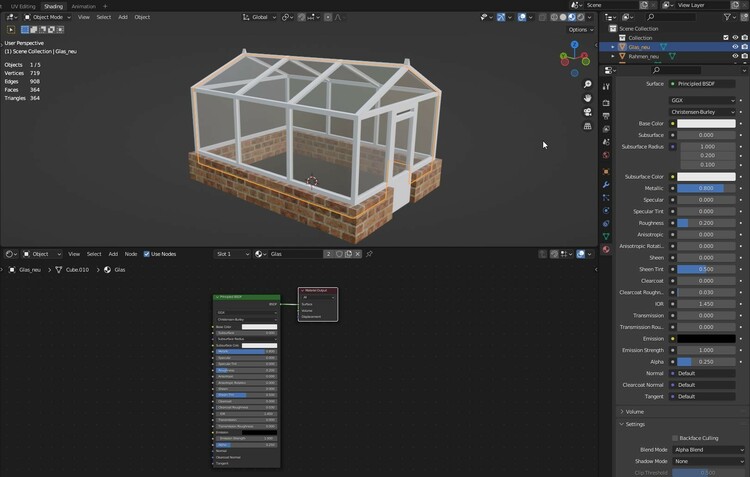Click the new scene icon beside Scene
The height and width of the screenshot is (477, 750).
[x=644, y=5]
